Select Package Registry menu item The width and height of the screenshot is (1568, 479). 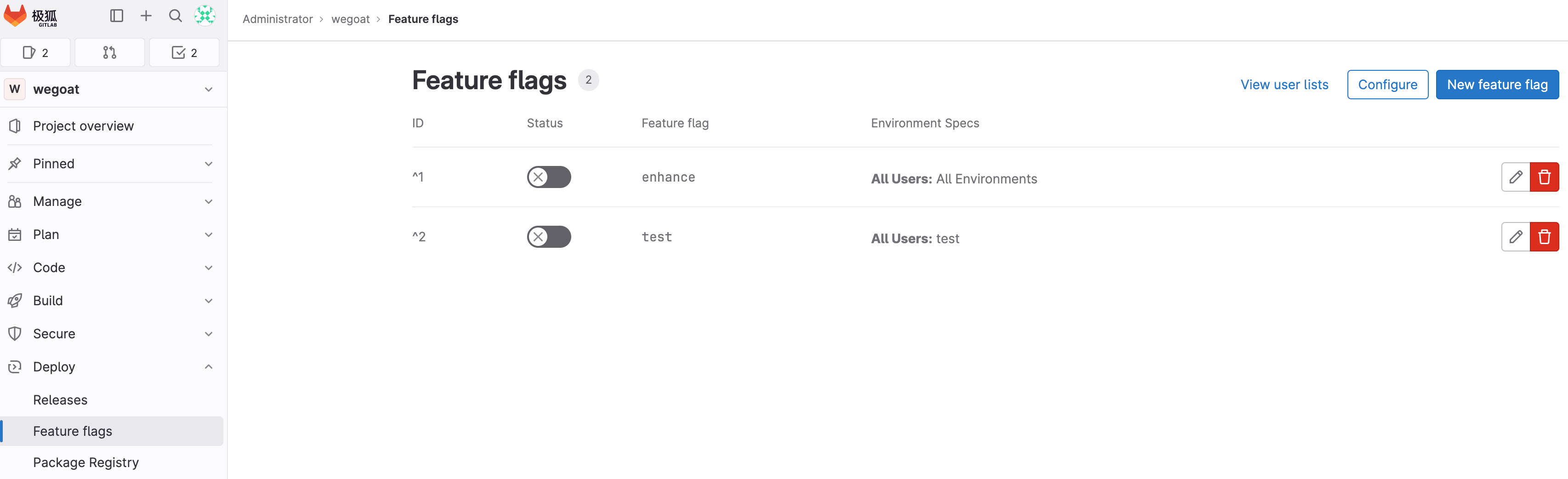[x=86, y=462]
